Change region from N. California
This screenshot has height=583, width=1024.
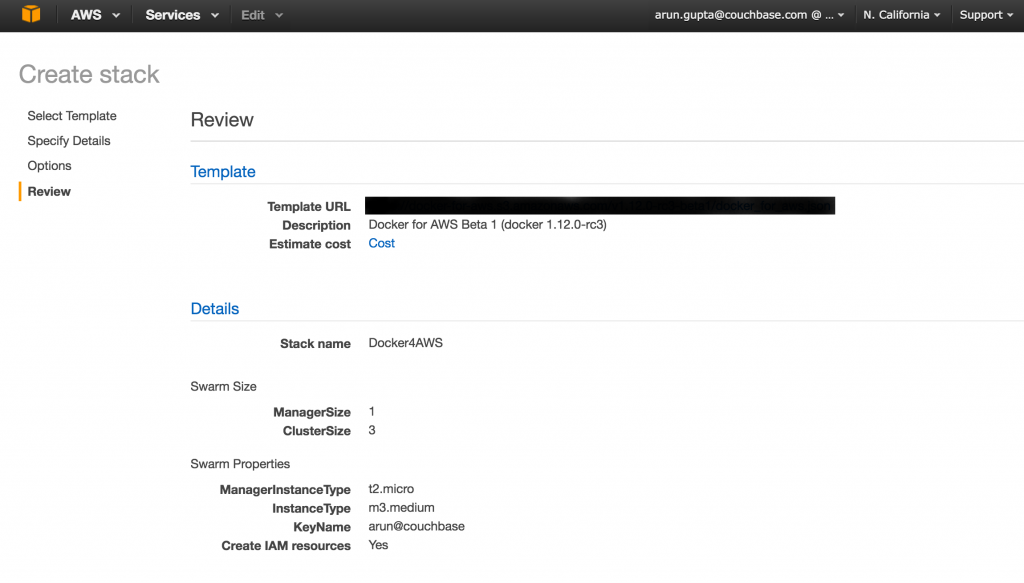901,15
